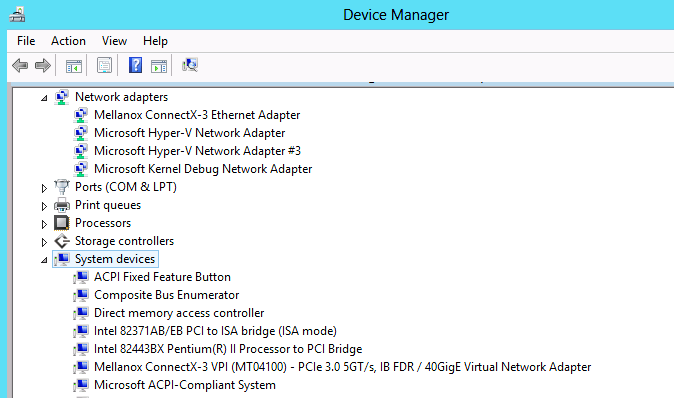Click icon beside Direct memory access controller

(x=80, y=313)
